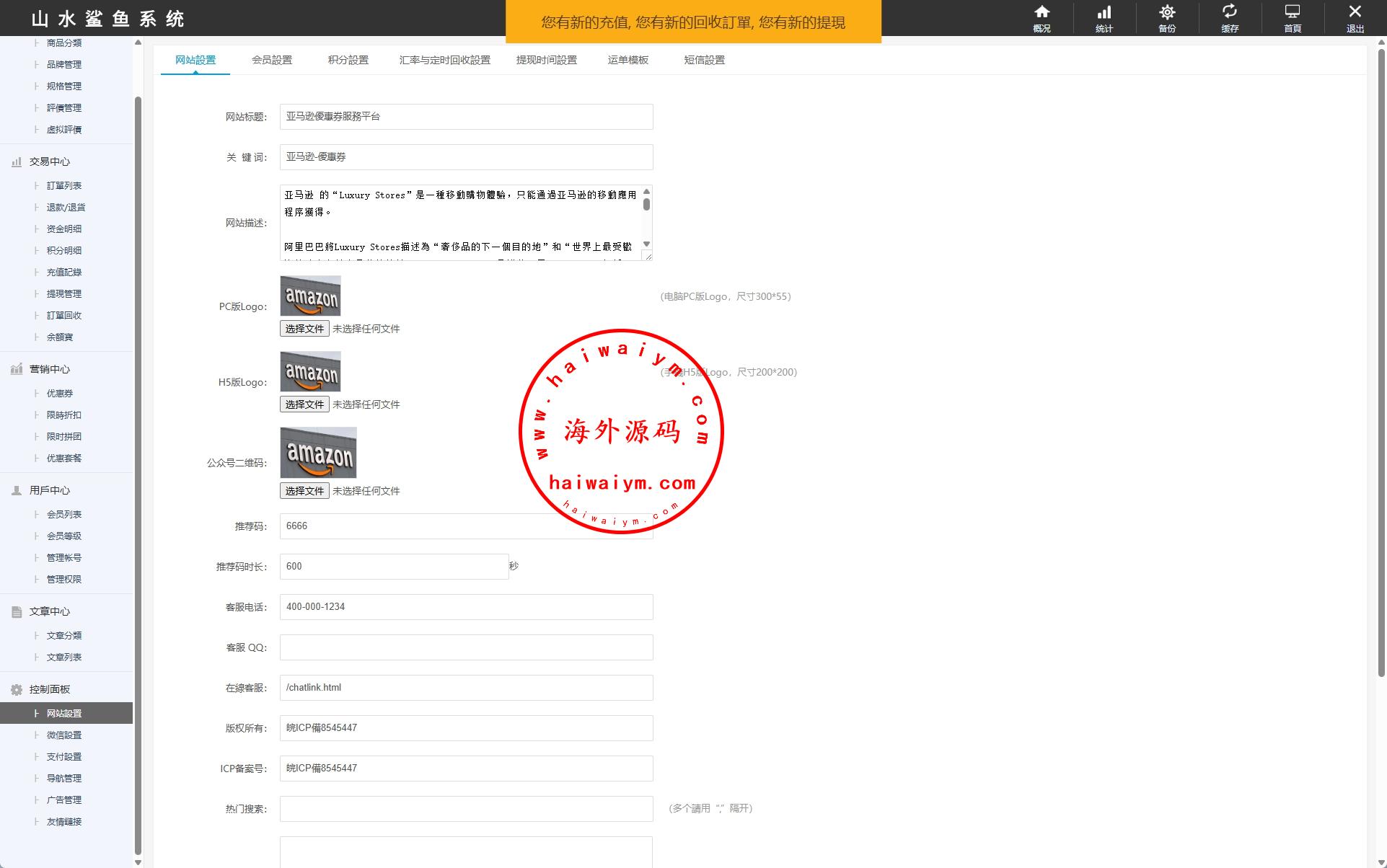The width and height of the screenshot is (1387, 868).
Task: Open the 首页 monitor icon
Action: point(1293,12)
